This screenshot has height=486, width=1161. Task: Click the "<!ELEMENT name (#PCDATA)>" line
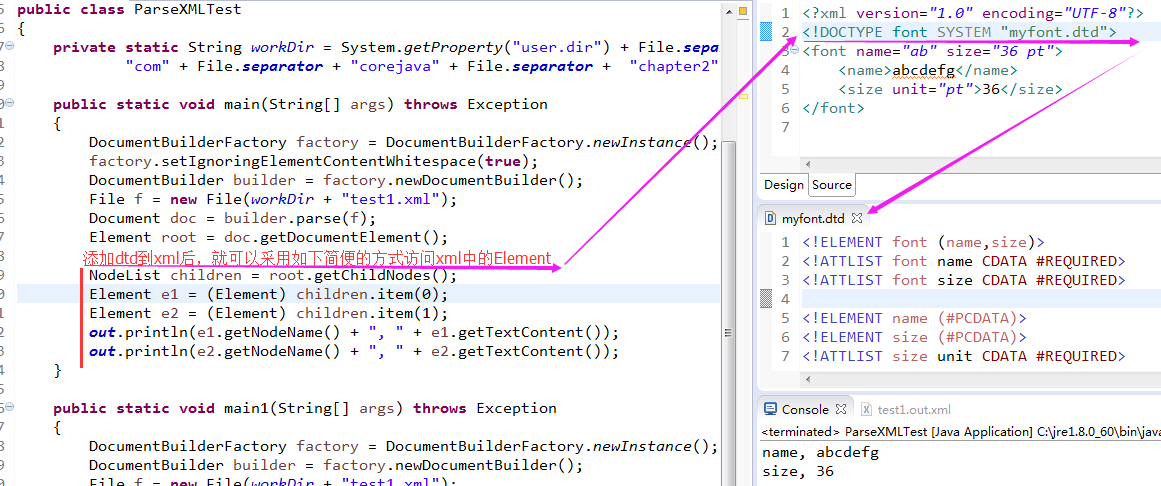click(914, 319)
